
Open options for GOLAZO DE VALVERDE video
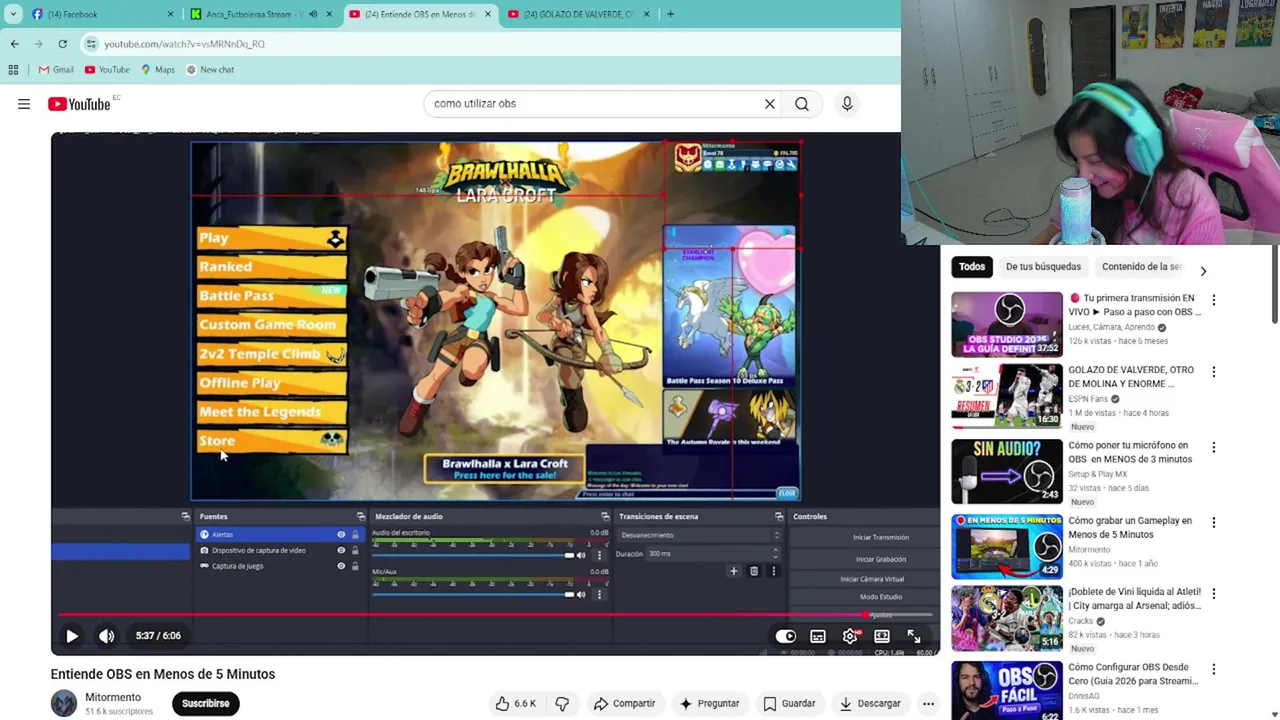(1214, 372)
